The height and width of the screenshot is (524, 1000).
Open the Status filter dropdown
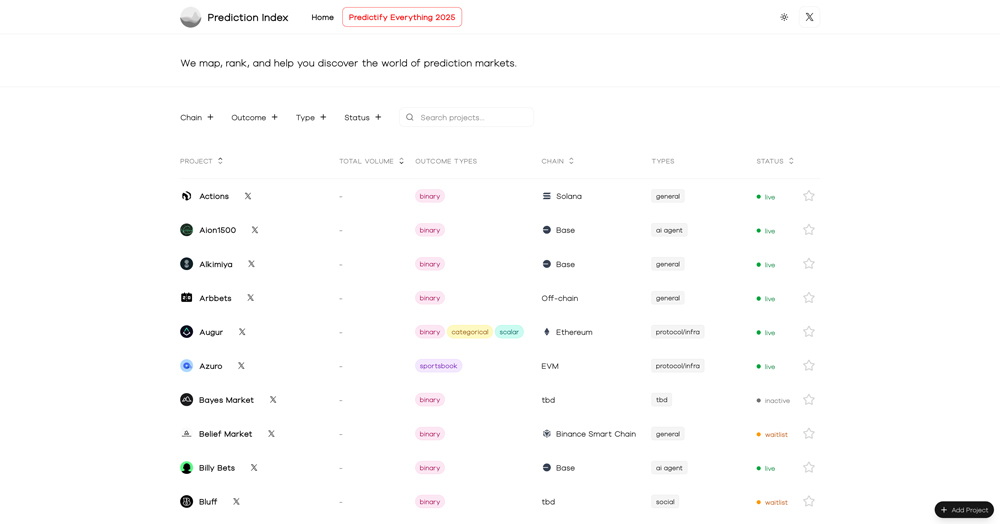[x=363, y=117]
